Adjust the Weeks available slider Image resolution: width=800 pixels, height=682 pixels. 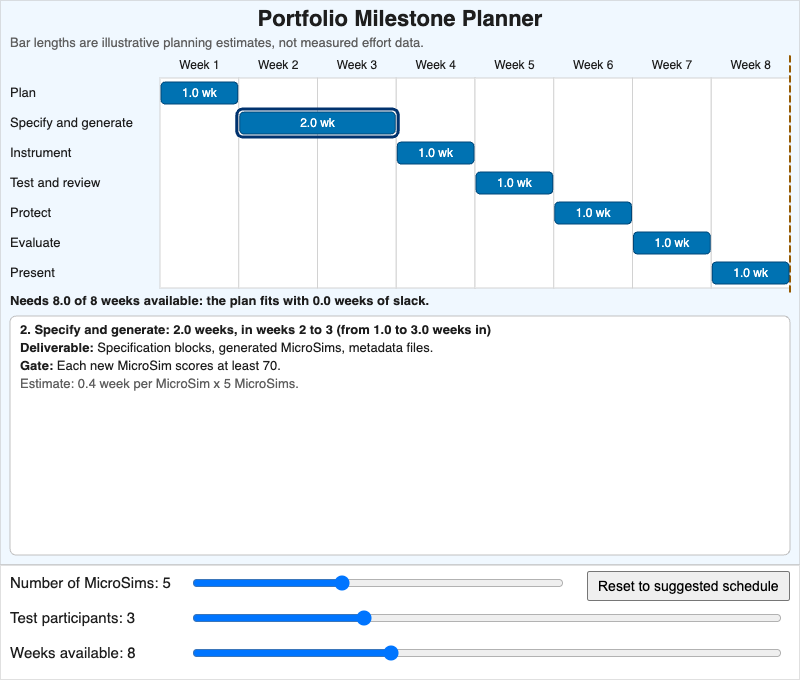click(x=487, y=653)
